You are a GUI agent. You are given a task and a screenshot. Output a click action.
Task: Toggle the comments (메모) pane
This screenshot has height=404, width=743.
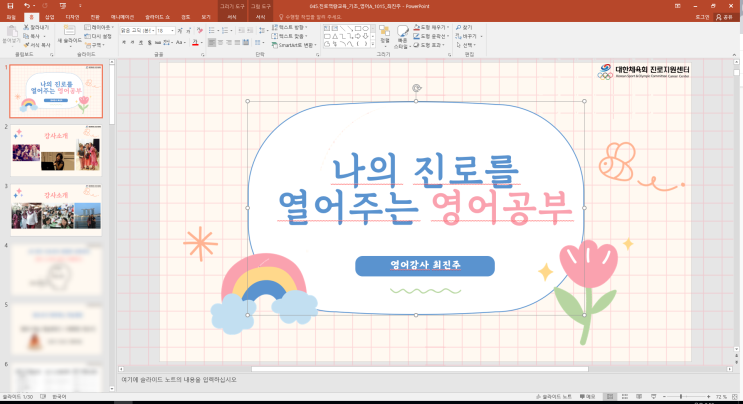pos(588,397)
